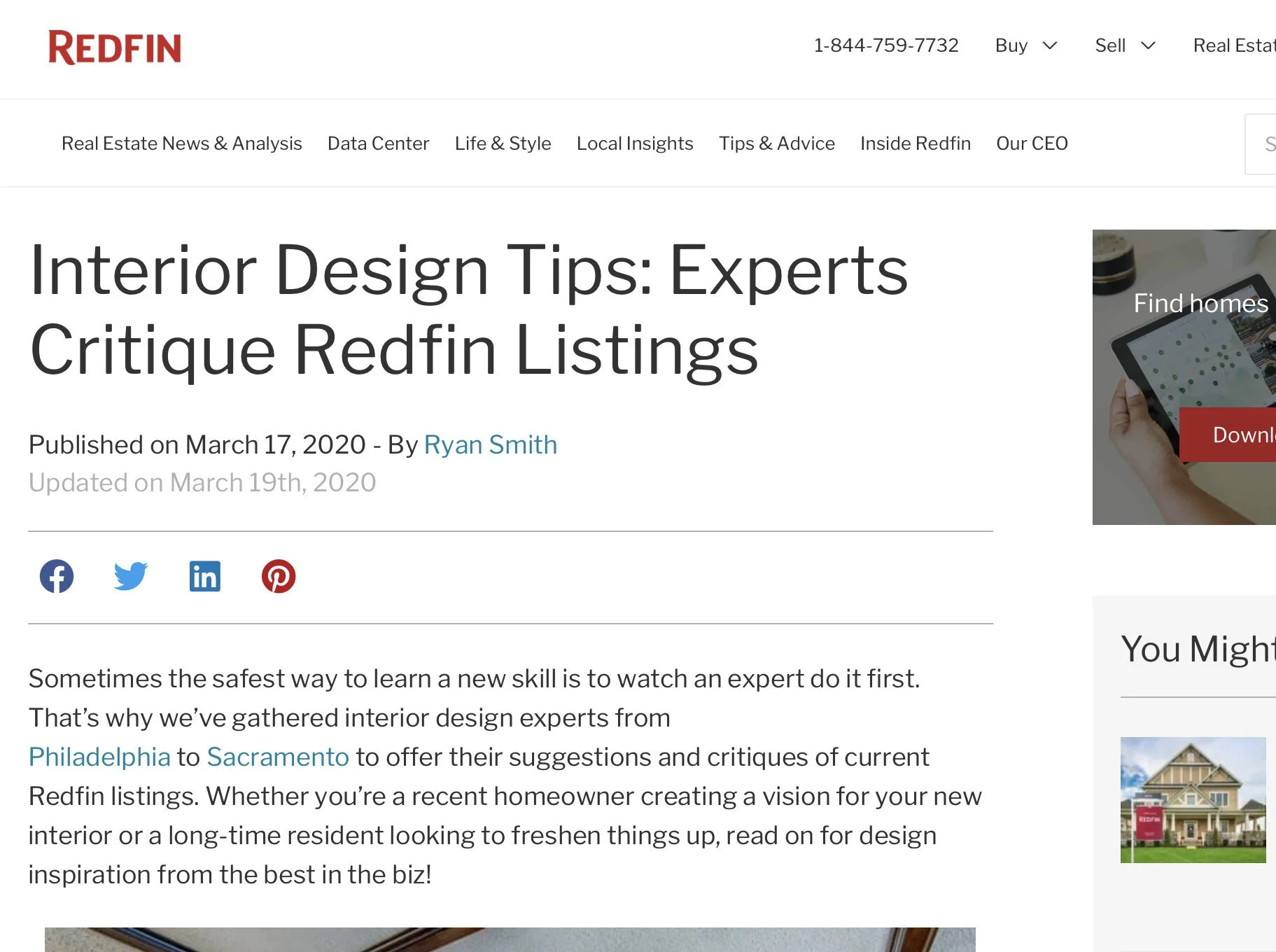Click the red Download button

pyautogui.click(x=1228, y=435)
